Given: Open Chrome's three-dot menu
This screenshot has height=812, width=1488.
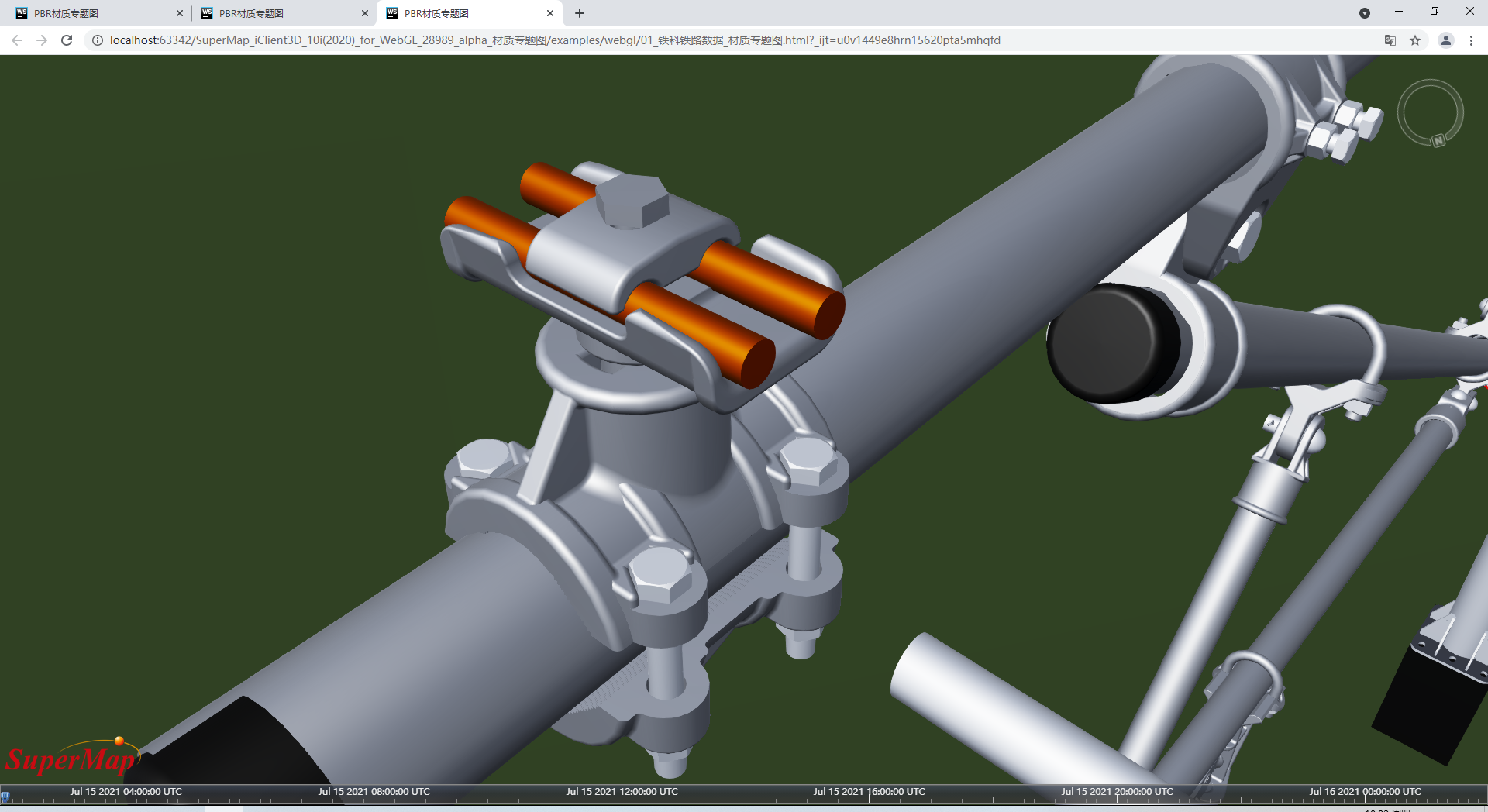Looking at the screenshot, I should point(1471,40).
